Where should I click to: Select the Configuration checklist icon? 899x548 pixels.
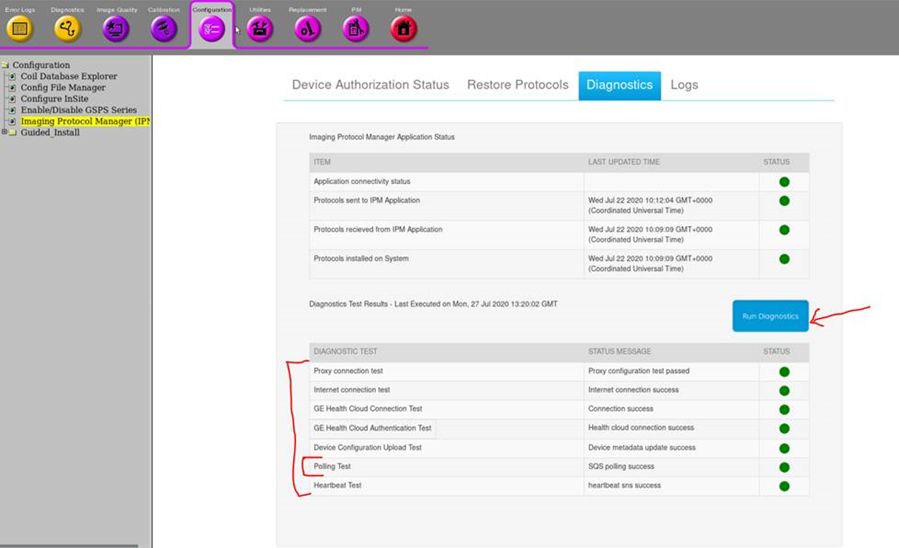click(x=212, y=28)
